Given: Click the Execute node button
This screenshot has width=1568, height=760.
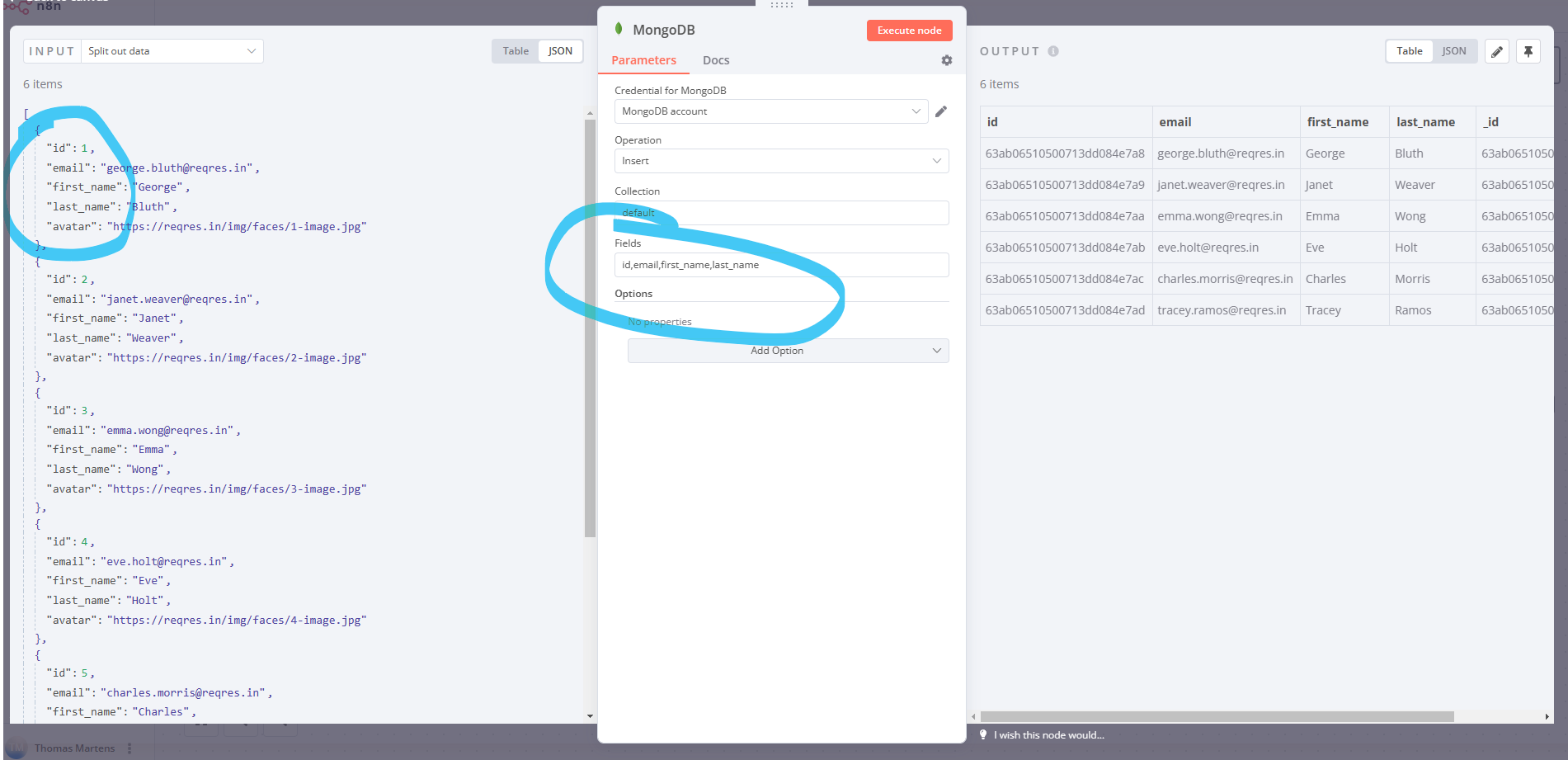Looking at the screenshot, I should click(910, 31).
